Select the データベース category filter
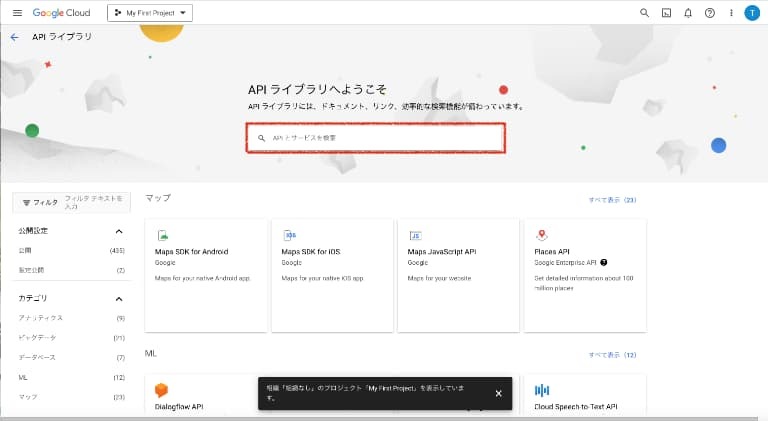Image resolution: width=768 pixels, height=421 pixels. point(37,357)
